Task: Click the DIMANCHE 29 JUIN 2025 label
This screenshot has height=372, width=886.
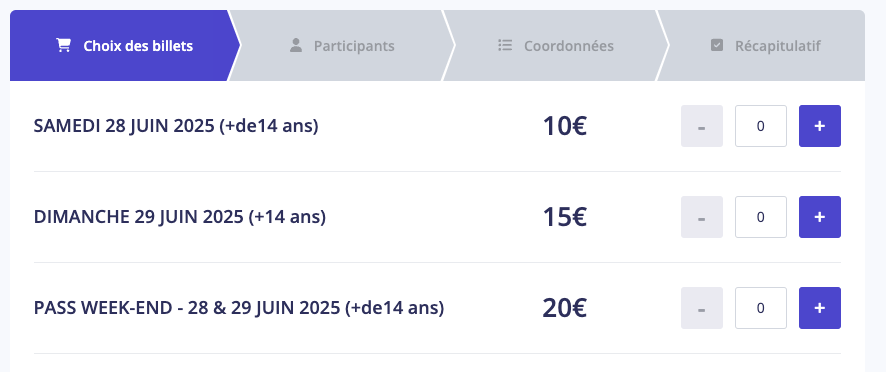Action: (138, 217)
